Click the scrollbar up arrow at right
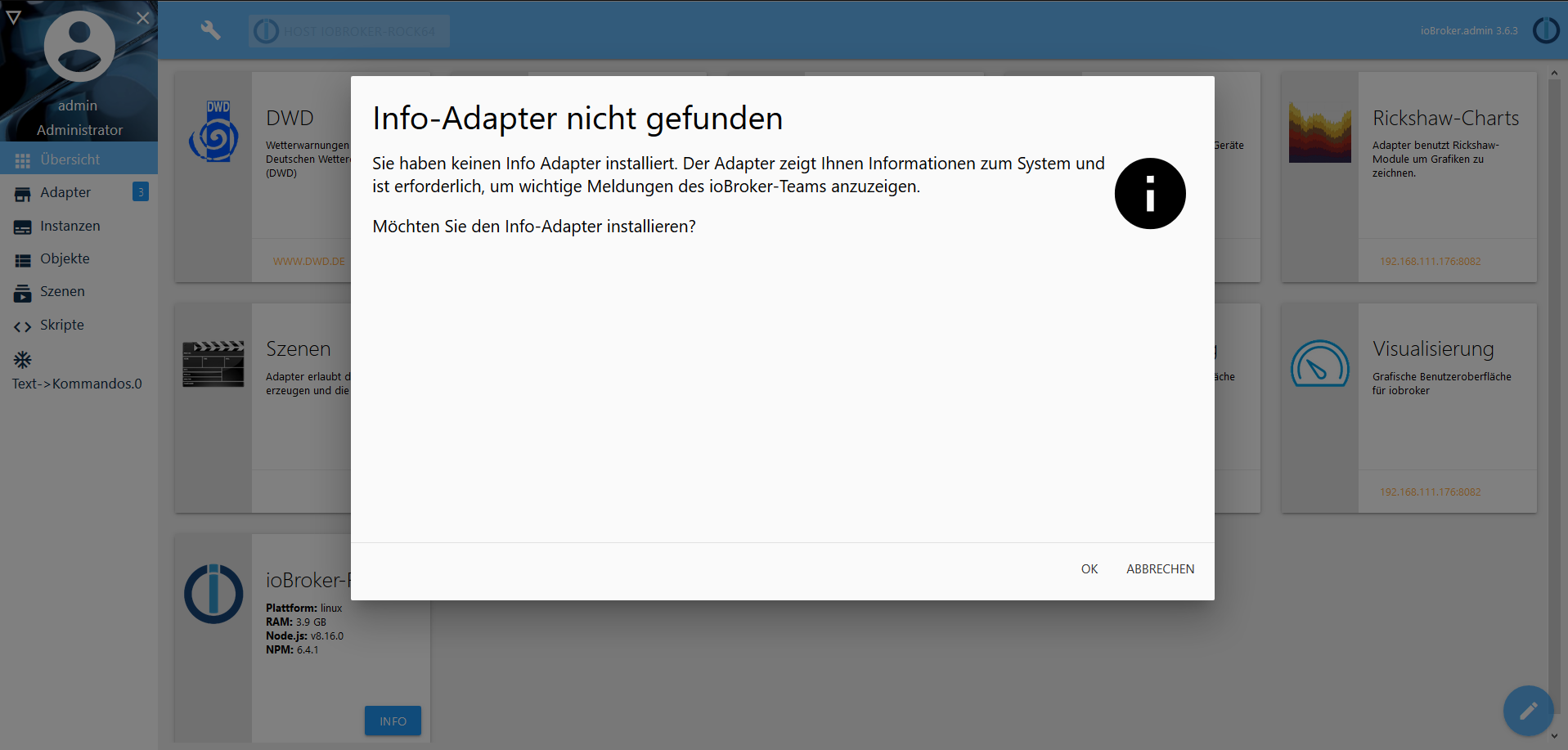The image size is (1568, 750). [1554, 74]
